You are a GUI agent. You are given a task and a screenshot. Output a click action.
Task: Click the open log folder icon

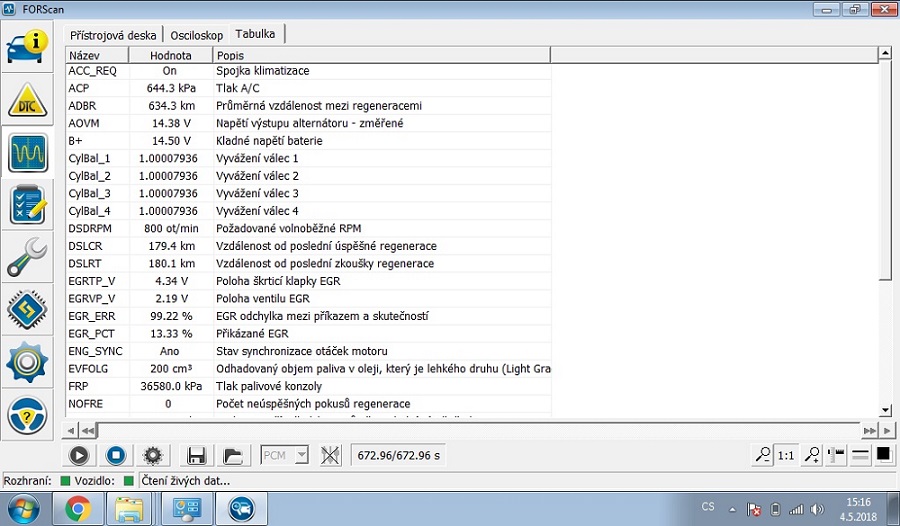click(233, 456)
